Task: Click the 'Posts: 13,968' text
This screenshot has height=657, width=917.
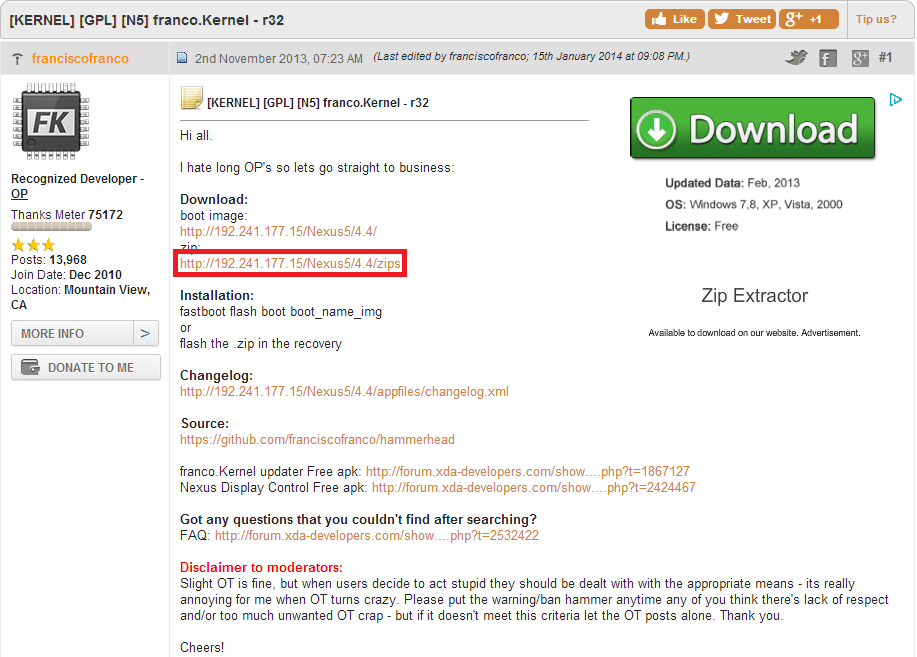Action: [49, 260]
